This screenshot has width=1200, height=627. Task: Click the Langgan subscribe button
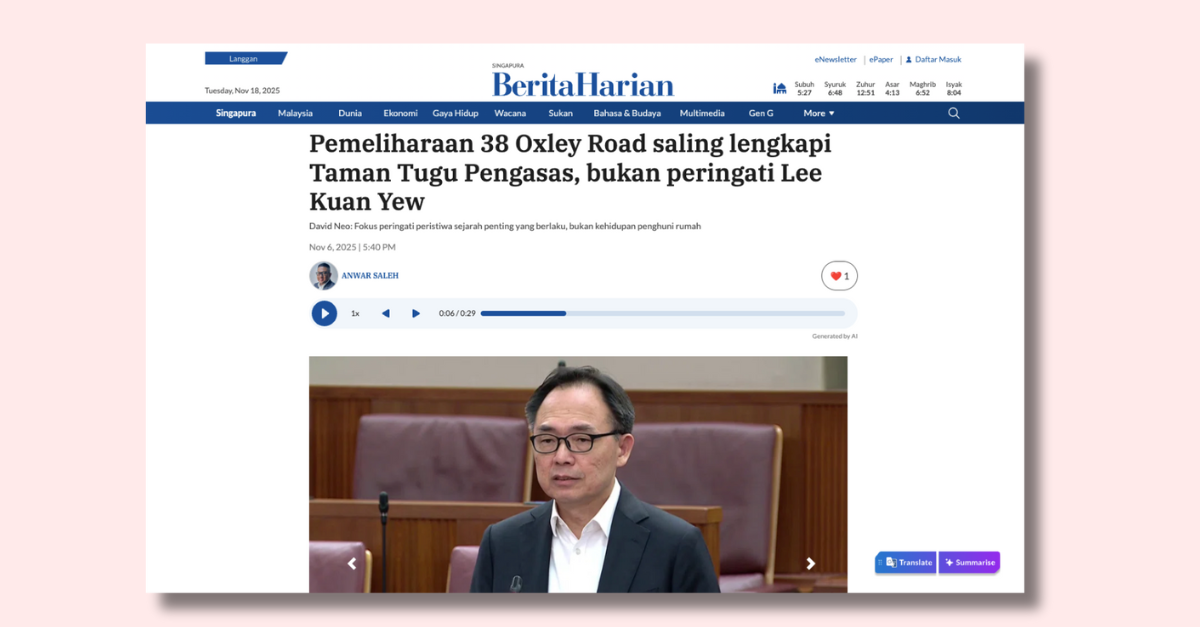click(245, 58)
